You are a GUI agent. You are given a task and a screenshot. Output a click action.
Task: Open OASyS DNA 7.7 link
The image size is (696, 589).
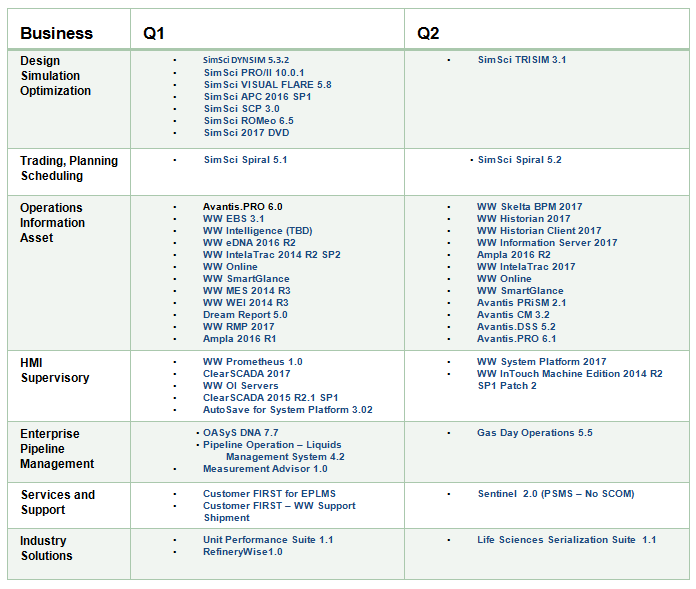(241, 432)
